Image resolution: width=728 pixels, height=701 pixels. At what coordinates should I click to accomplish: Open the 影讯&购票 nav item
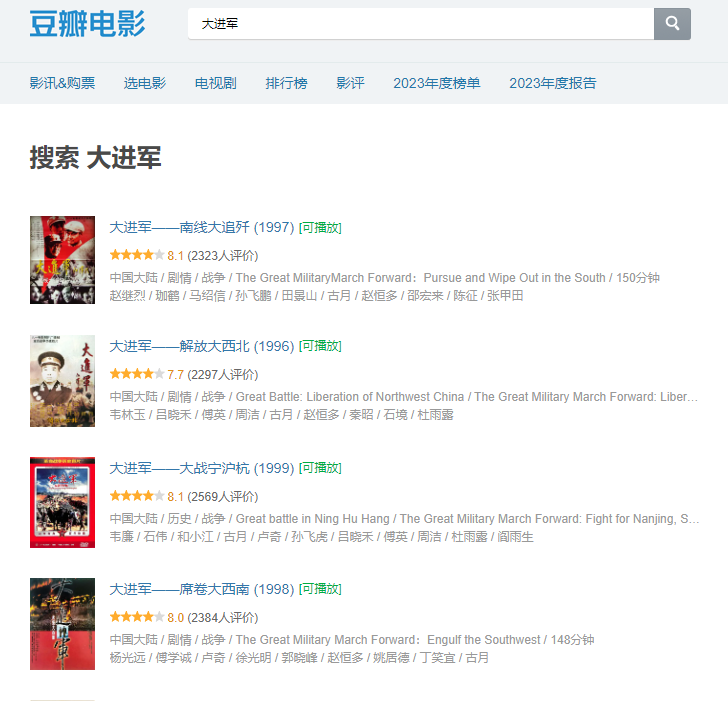[x=62, y=83]
